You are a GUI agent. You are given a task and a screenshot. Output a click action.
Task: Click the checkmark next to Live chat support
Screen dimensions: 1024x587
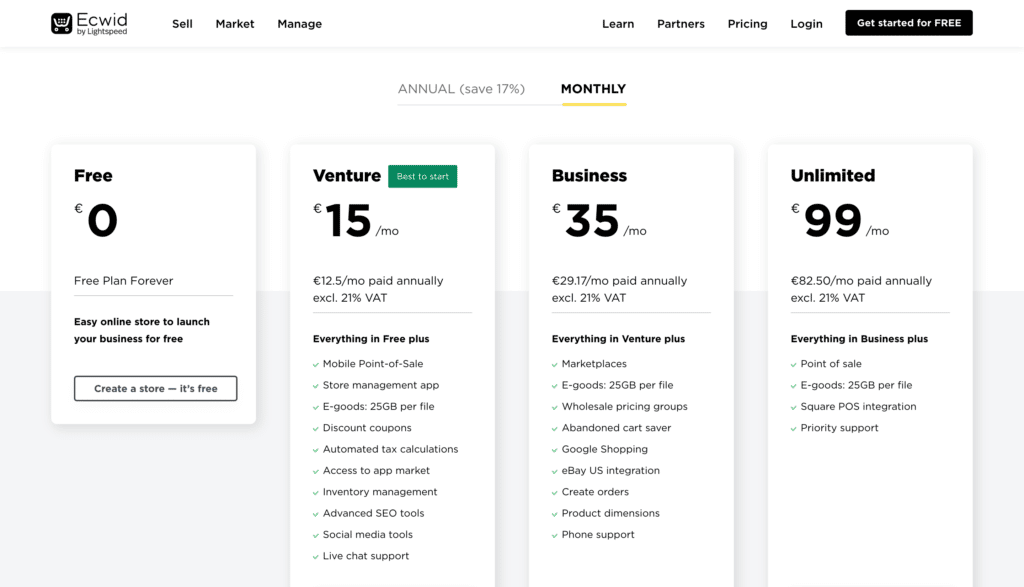[x=316, y=557]
